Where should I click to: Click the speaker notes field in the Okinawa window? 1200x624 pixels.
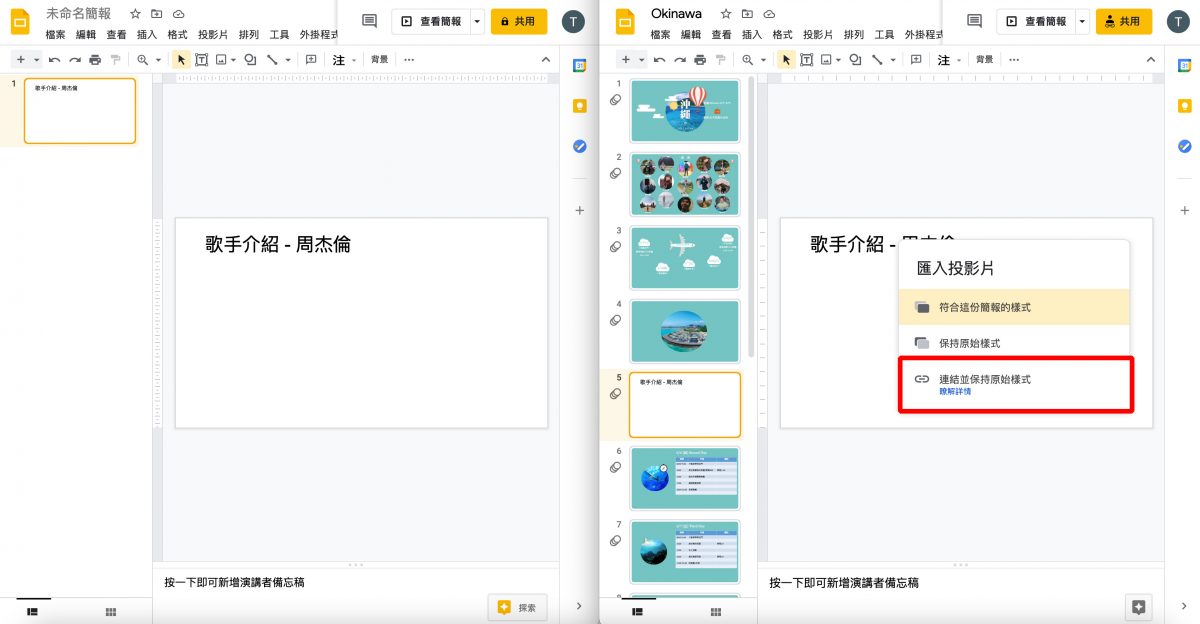coord(960,583)
